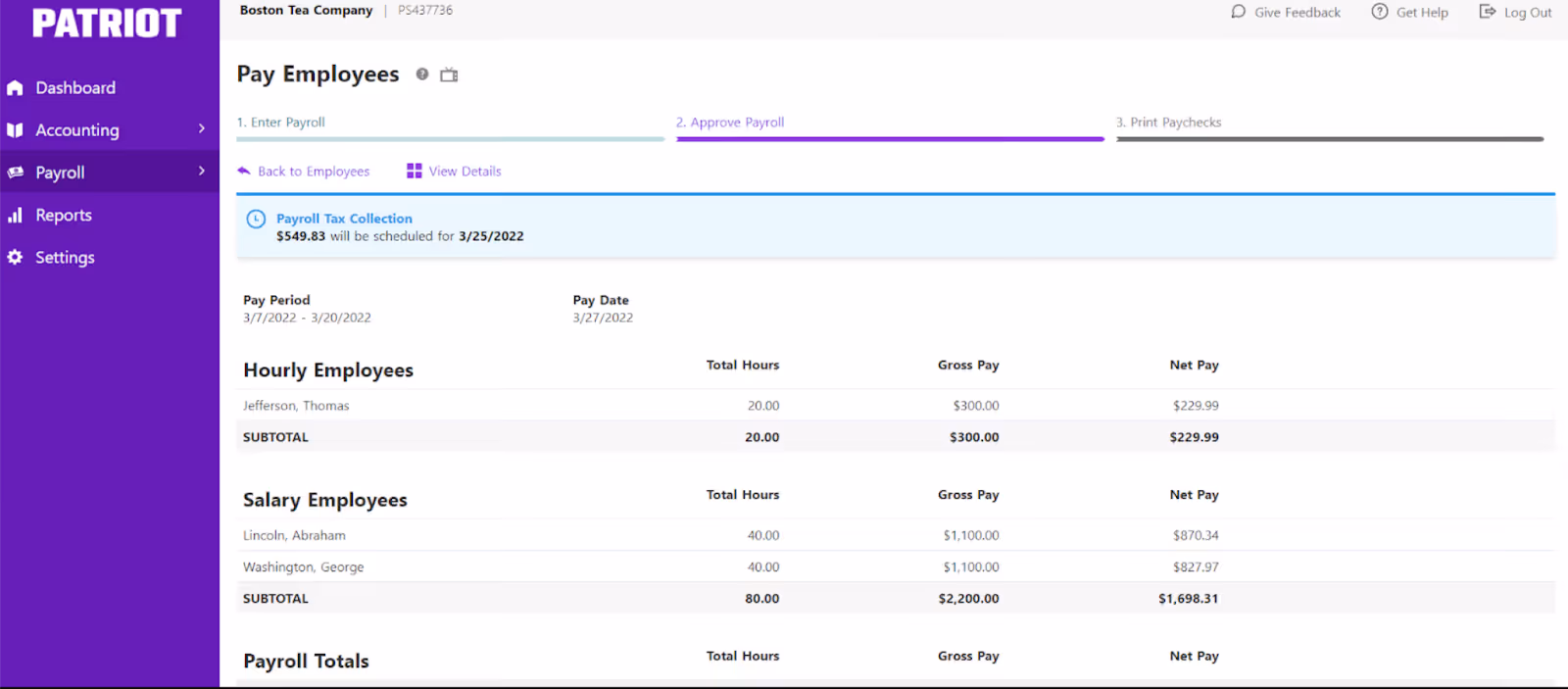Click the video tutorial icon beside Pay Employees
Viewport: 1568px width, 689px height.
[x=449, y=74]
